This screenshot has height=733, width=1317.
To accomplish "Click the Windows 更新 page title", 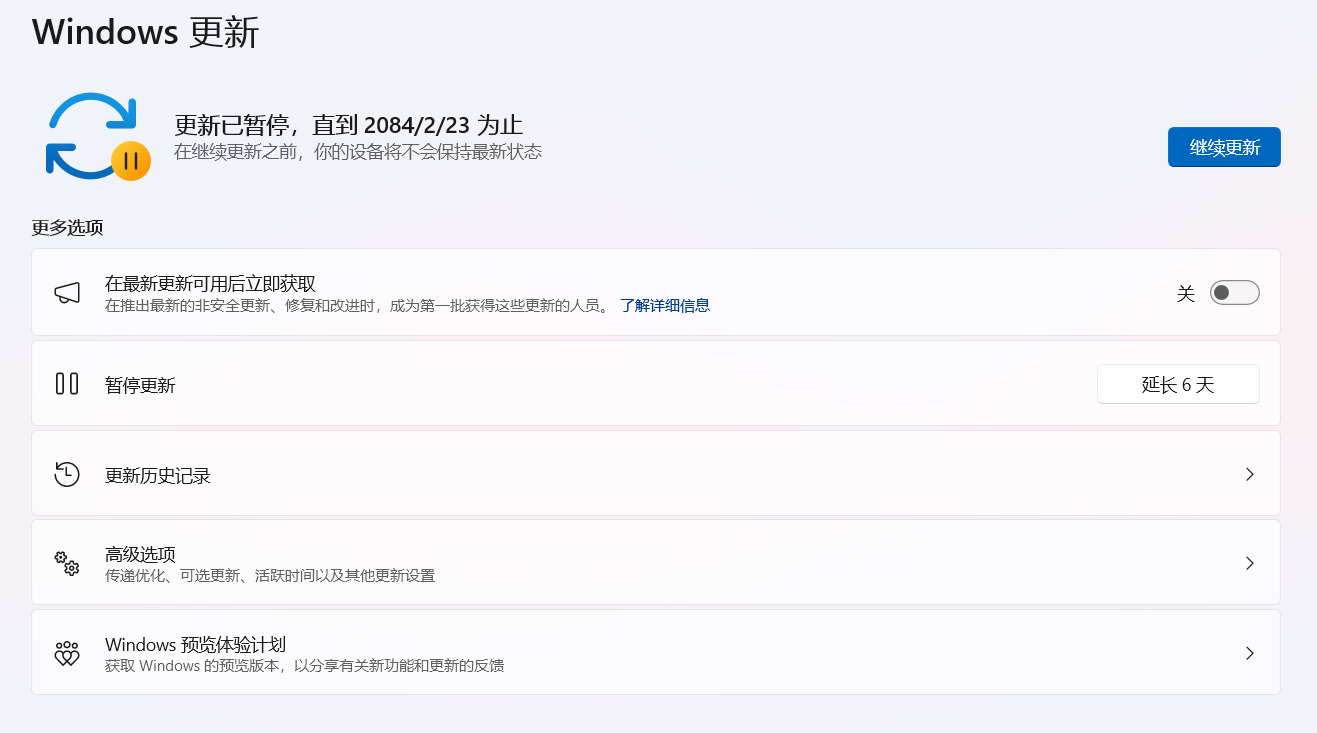I will point(146,32).
